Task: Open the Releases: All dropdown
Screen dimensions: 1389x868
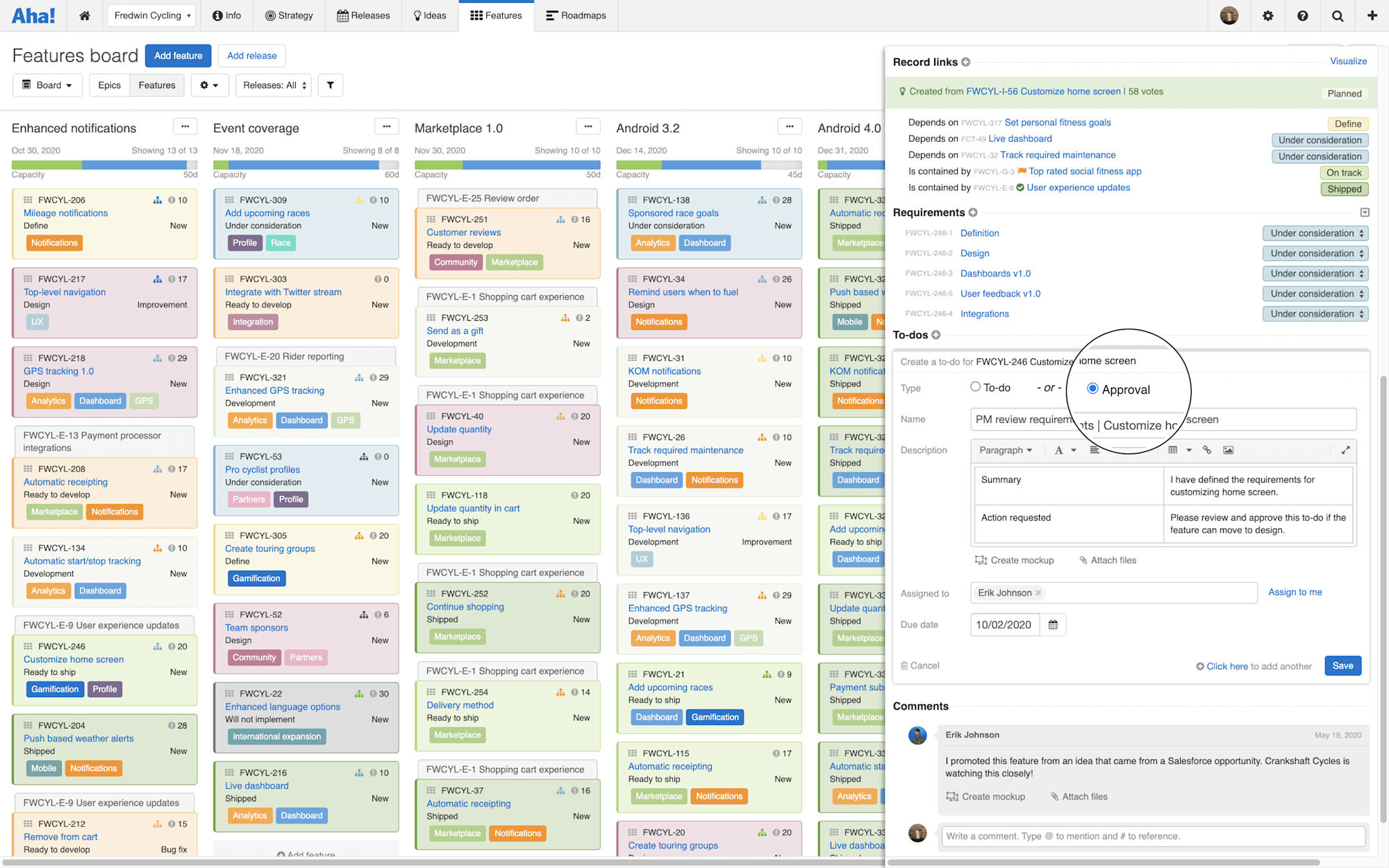Action: click(x=273, y=85)
